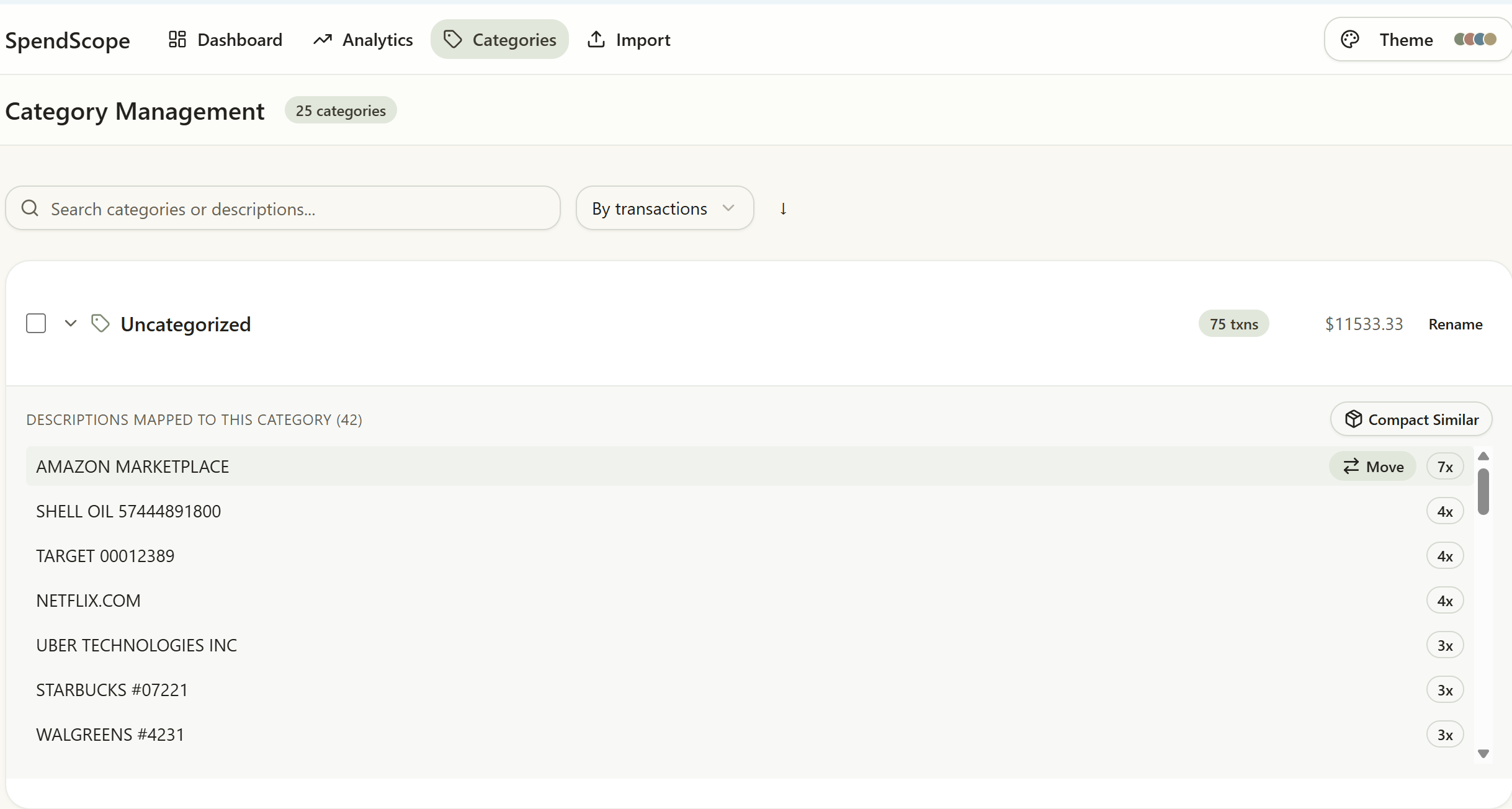Viewport: 1512px width, 809px height.
Task: Click the Analytics trend line icon
Action: coord(323,40)
